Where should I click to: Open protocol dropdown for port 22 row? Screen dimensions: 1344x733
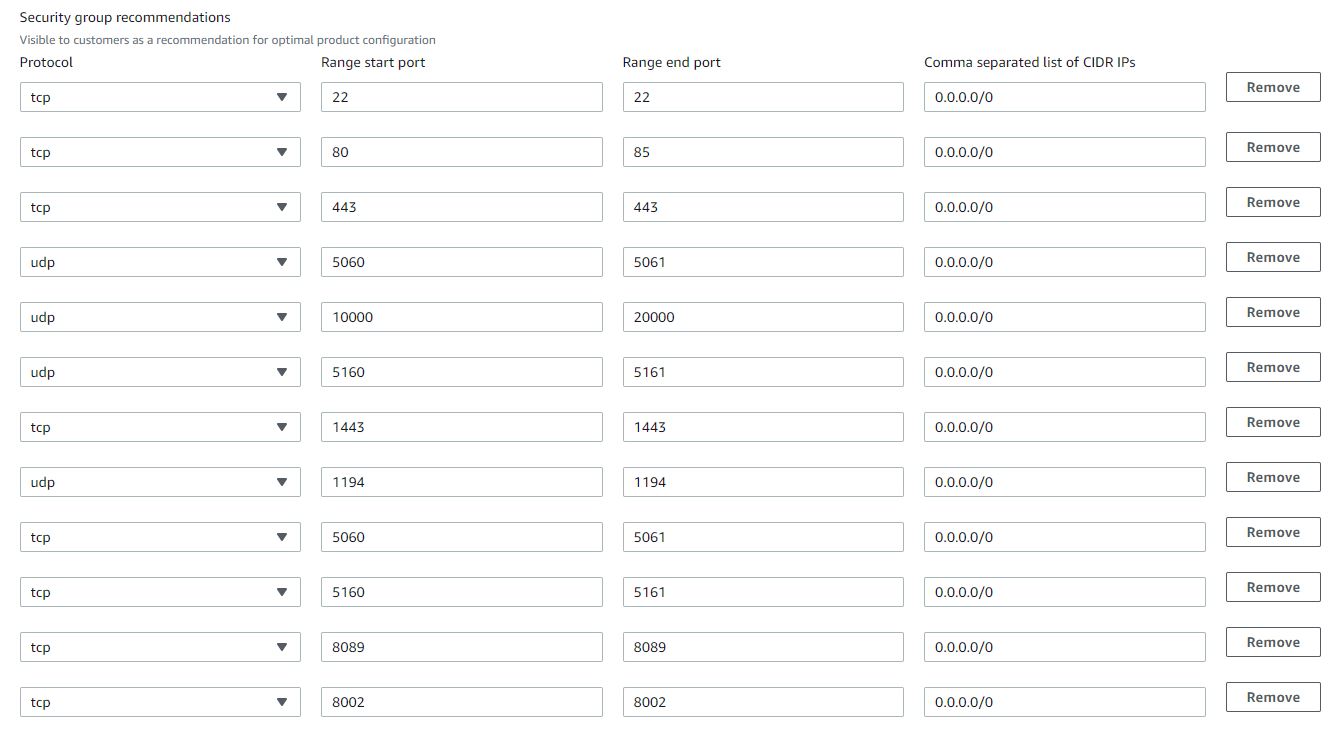pyautogui.click(x=160, y=97)
